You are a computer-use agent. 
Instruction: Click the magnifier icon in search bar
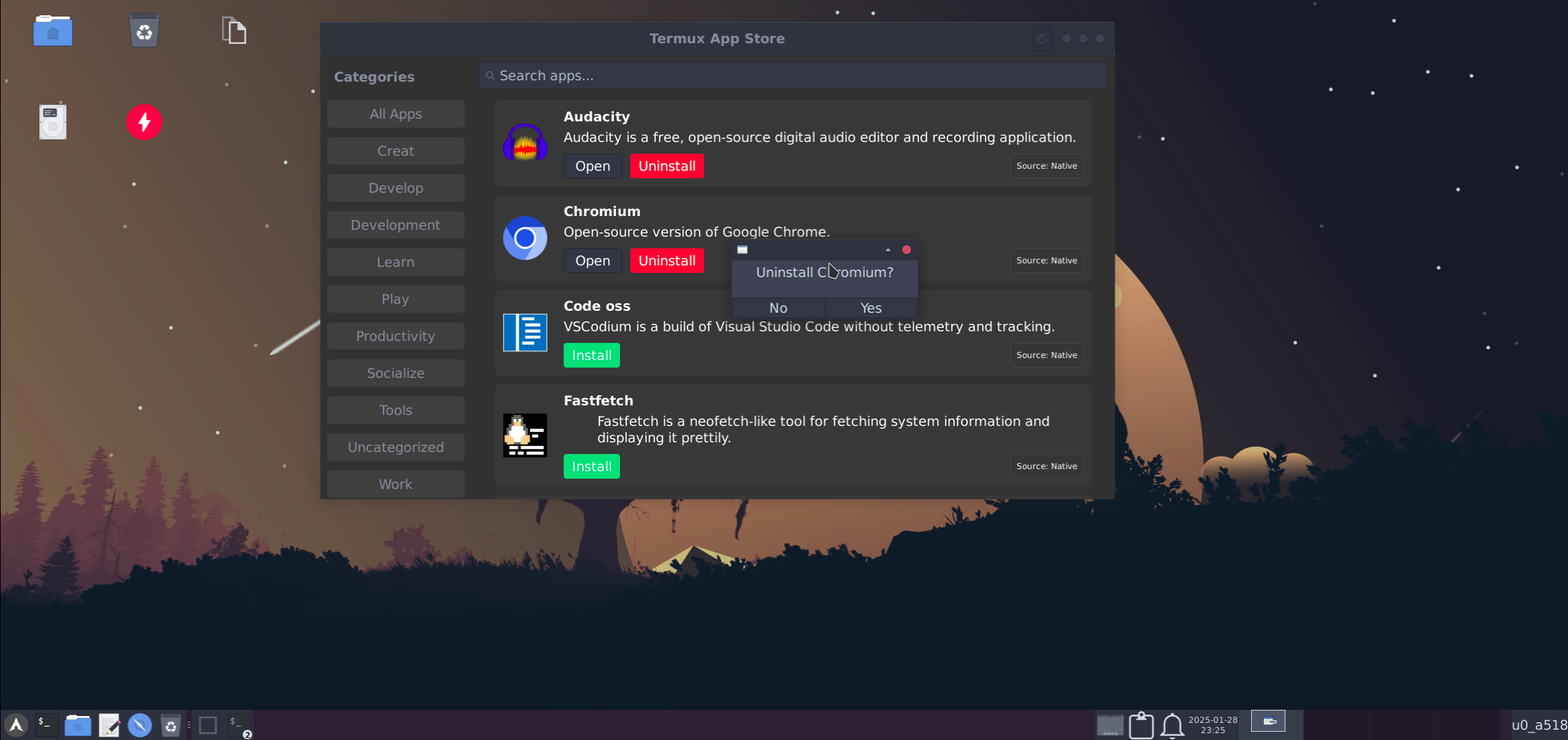(x=490, y=76)
